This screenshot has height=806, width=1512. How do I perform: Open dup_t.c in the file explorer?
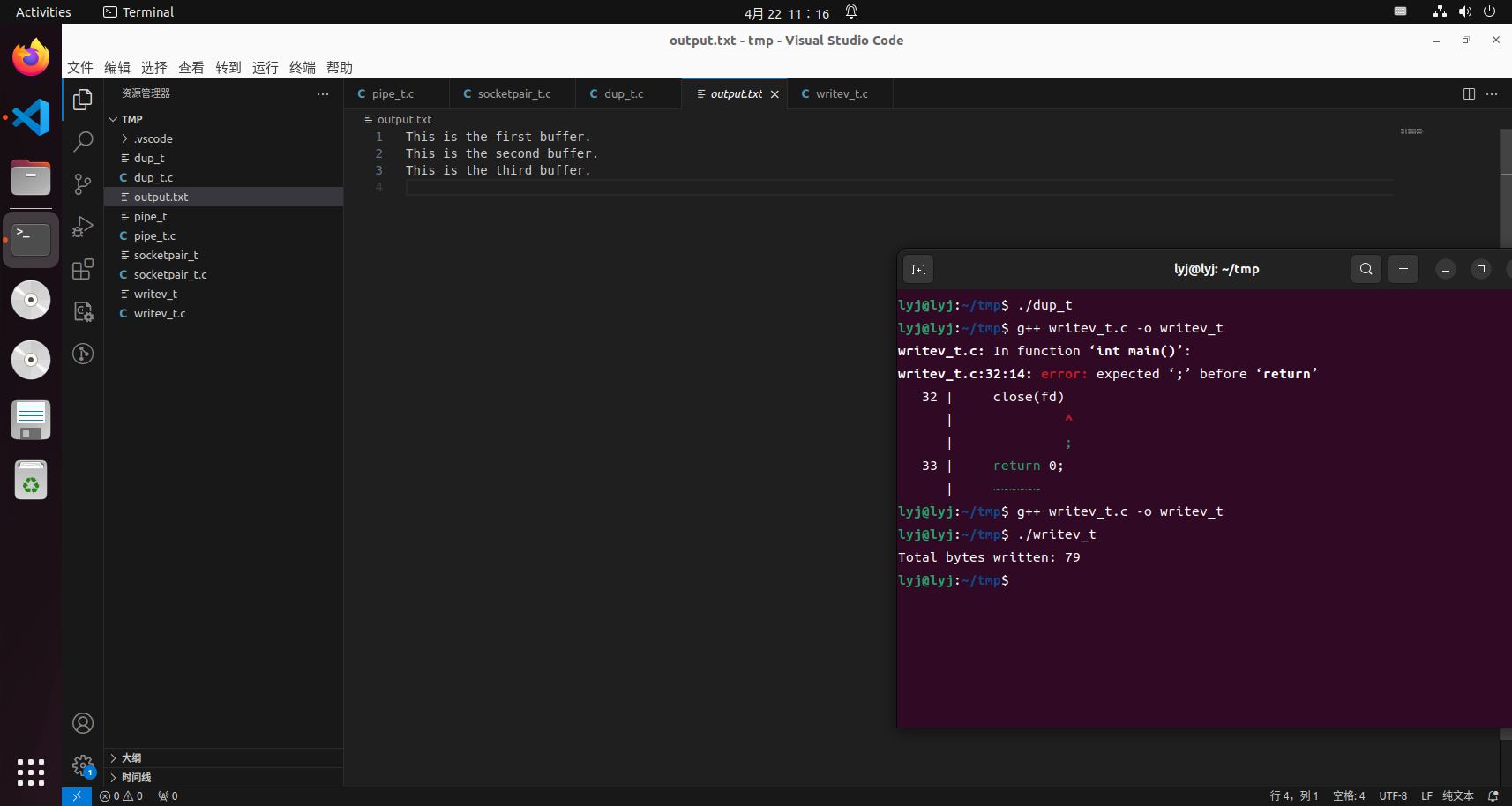[223, 177]
